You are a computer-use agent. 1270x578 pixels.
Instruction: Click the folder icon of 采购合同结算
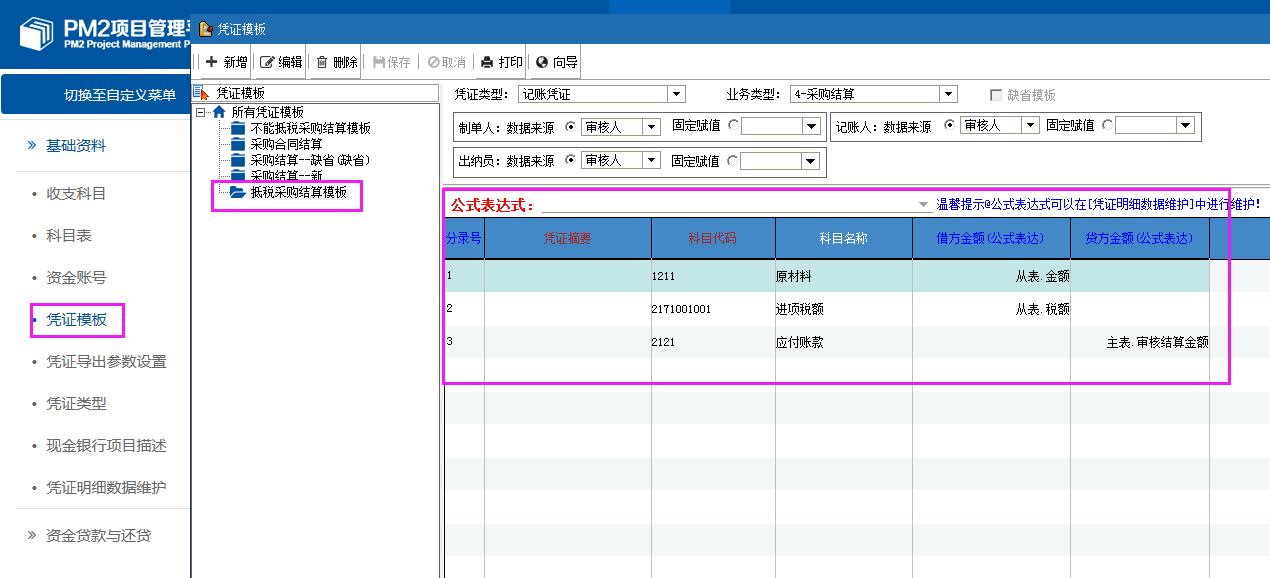point(237,144)
